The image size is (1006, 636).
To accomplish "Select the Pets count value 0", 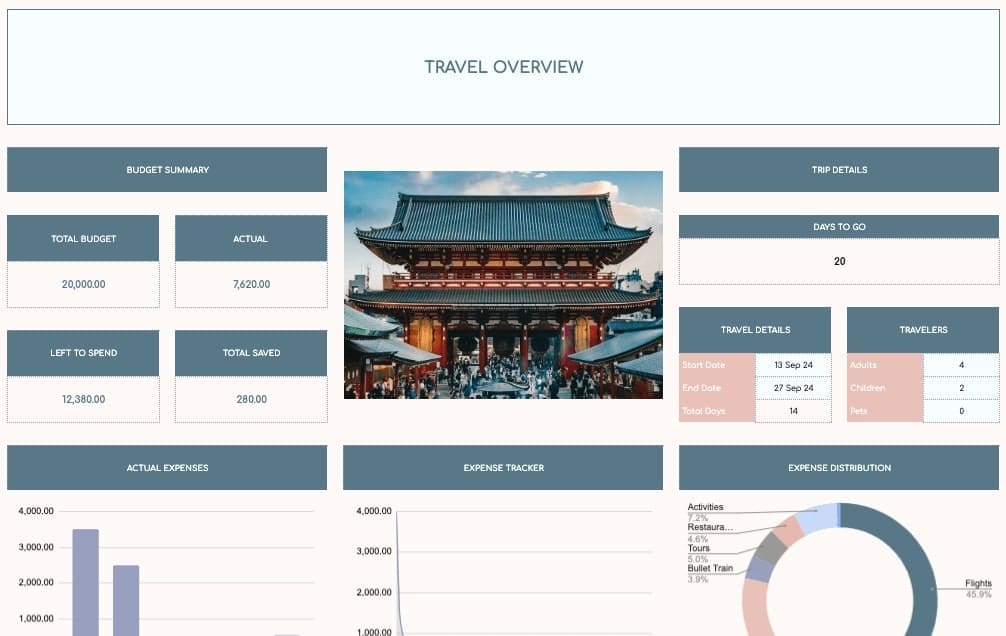I will click(961, 411).
